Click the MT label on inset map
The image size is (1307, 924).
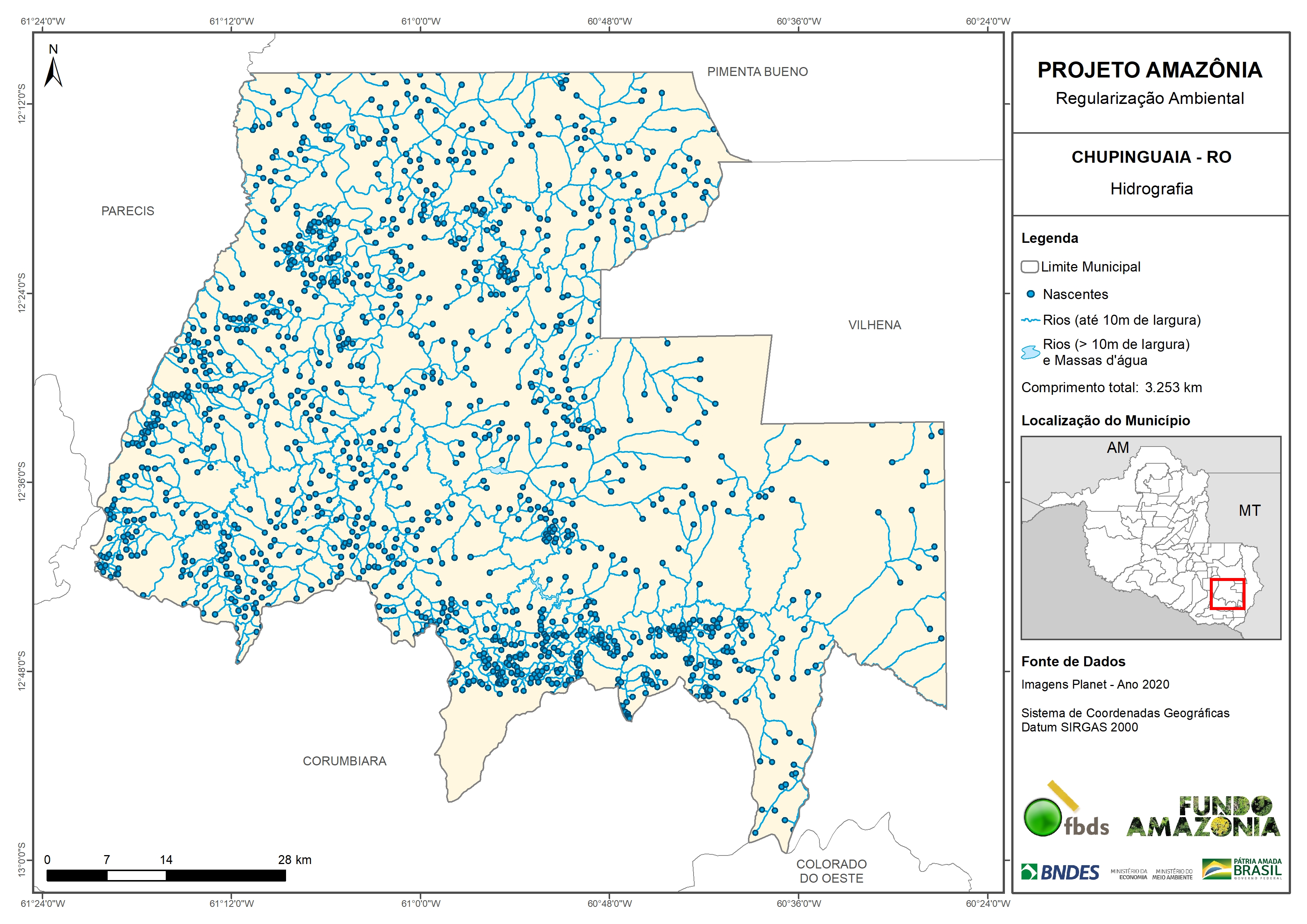[x=1250, y=511]
